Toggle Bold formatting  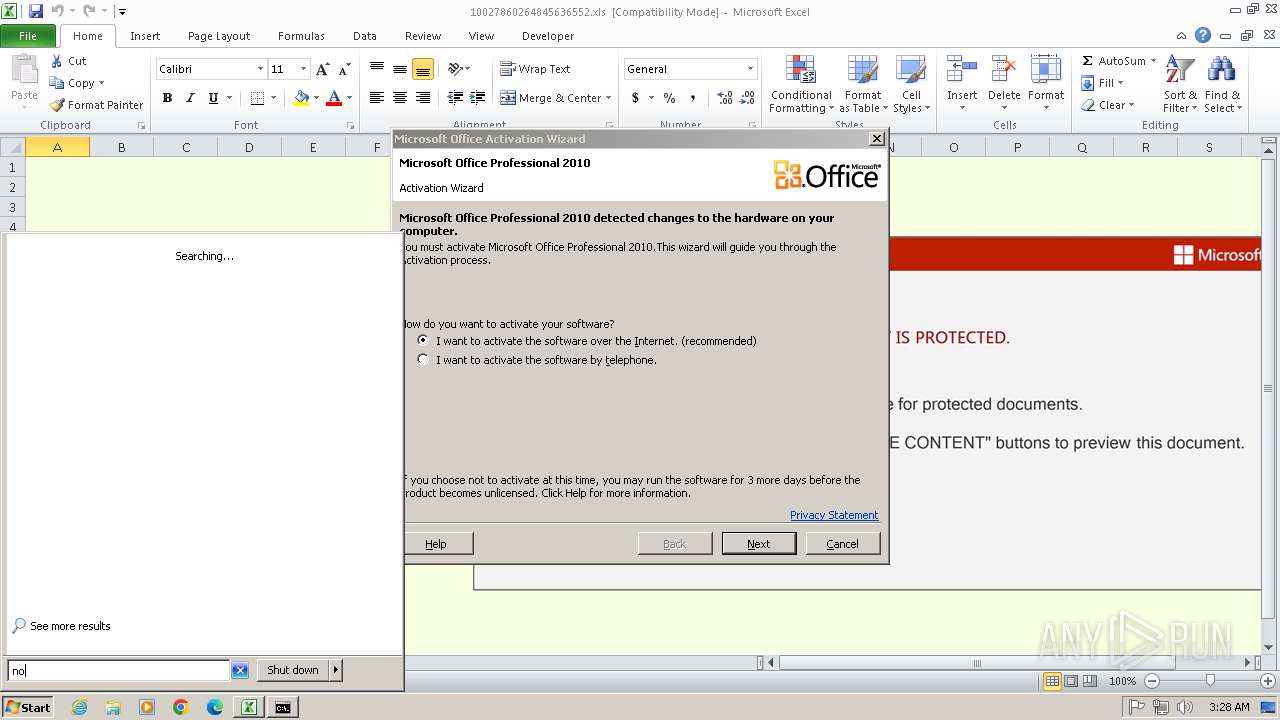(x=167, y=98)
